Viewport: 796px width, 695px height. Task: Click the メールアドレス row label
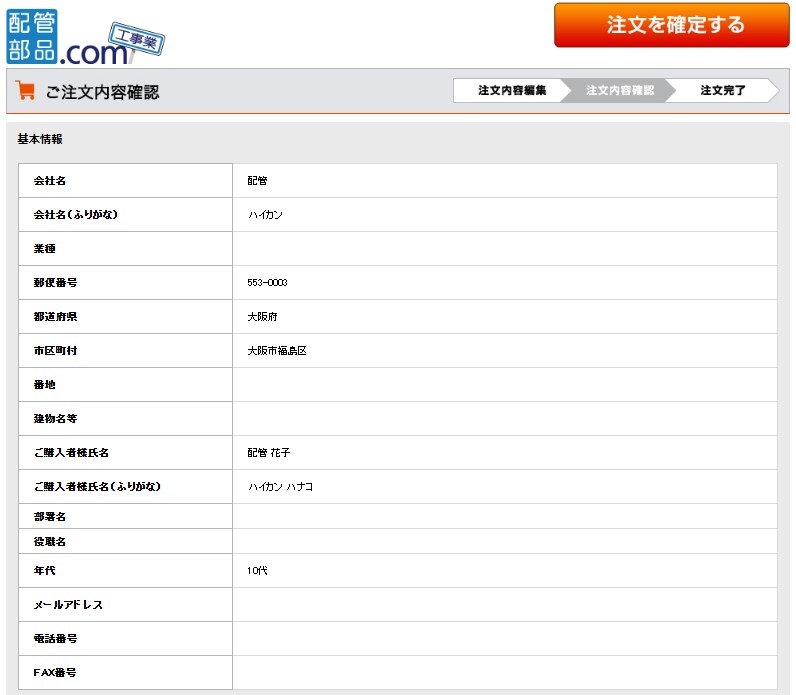(68, 605)
